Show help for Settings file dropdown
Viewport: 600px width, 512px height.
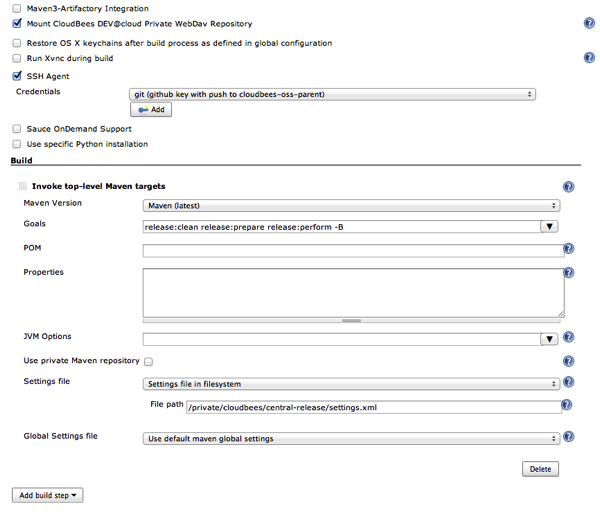(x=569, y=382)
